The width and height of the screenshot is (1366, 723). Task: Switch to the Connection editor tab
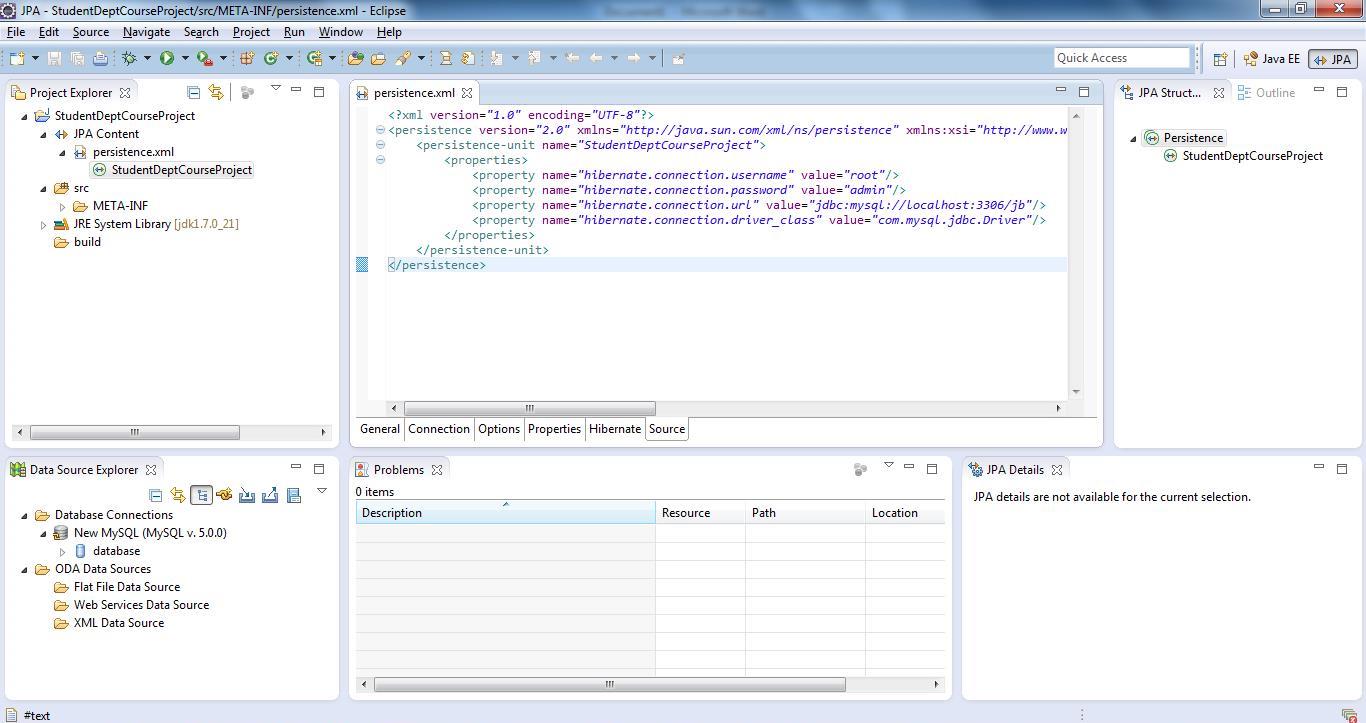438,429
